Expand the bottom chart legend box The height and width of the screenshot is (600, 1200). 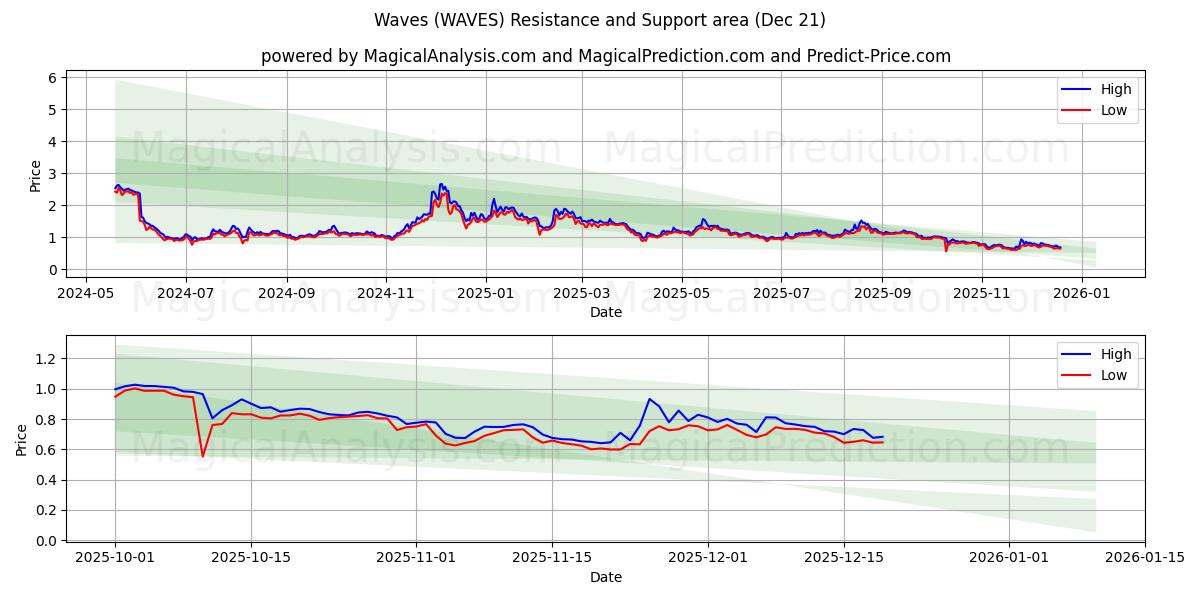pos(1098,364)
